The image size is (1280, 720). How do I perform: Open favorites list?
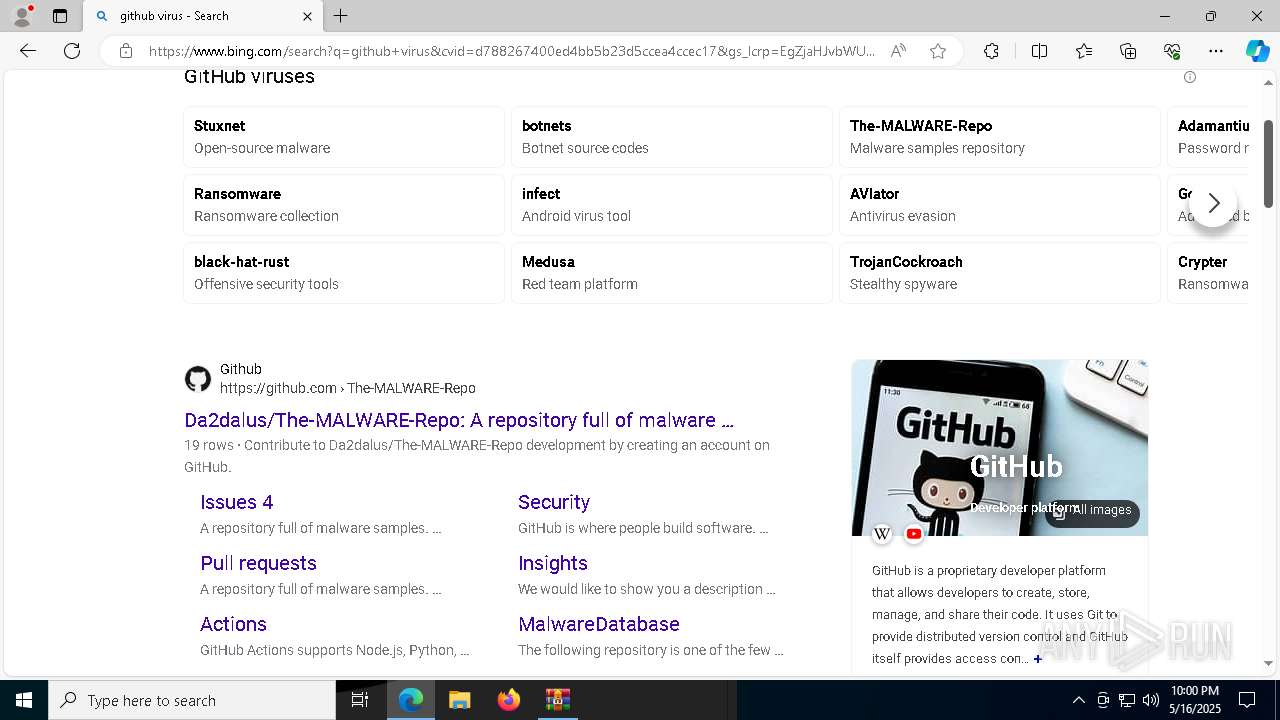[x=1084, y=51]
